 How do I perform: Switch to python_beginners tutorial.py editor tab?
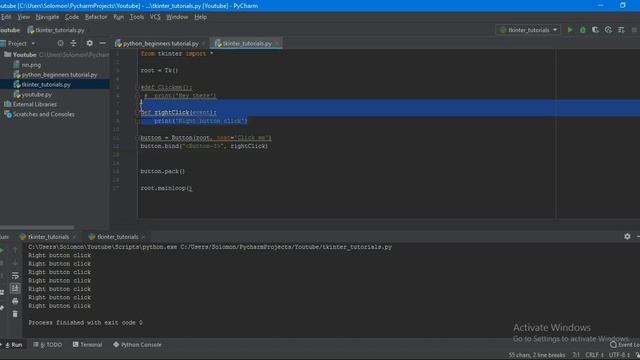click(160, 43)
